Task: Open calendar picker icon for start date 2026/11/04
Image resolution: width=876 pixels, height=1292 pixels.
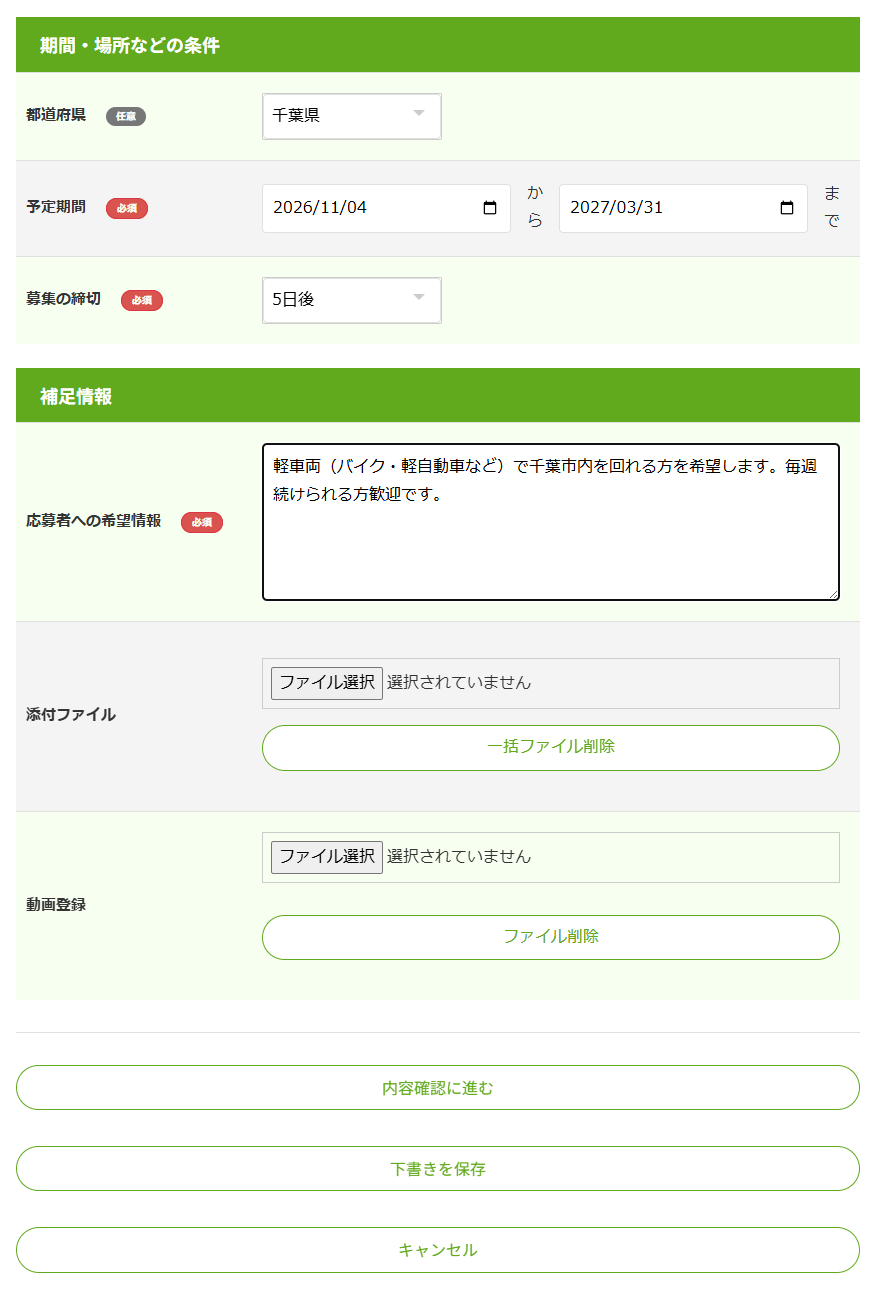Action: [x=490, y=208]
